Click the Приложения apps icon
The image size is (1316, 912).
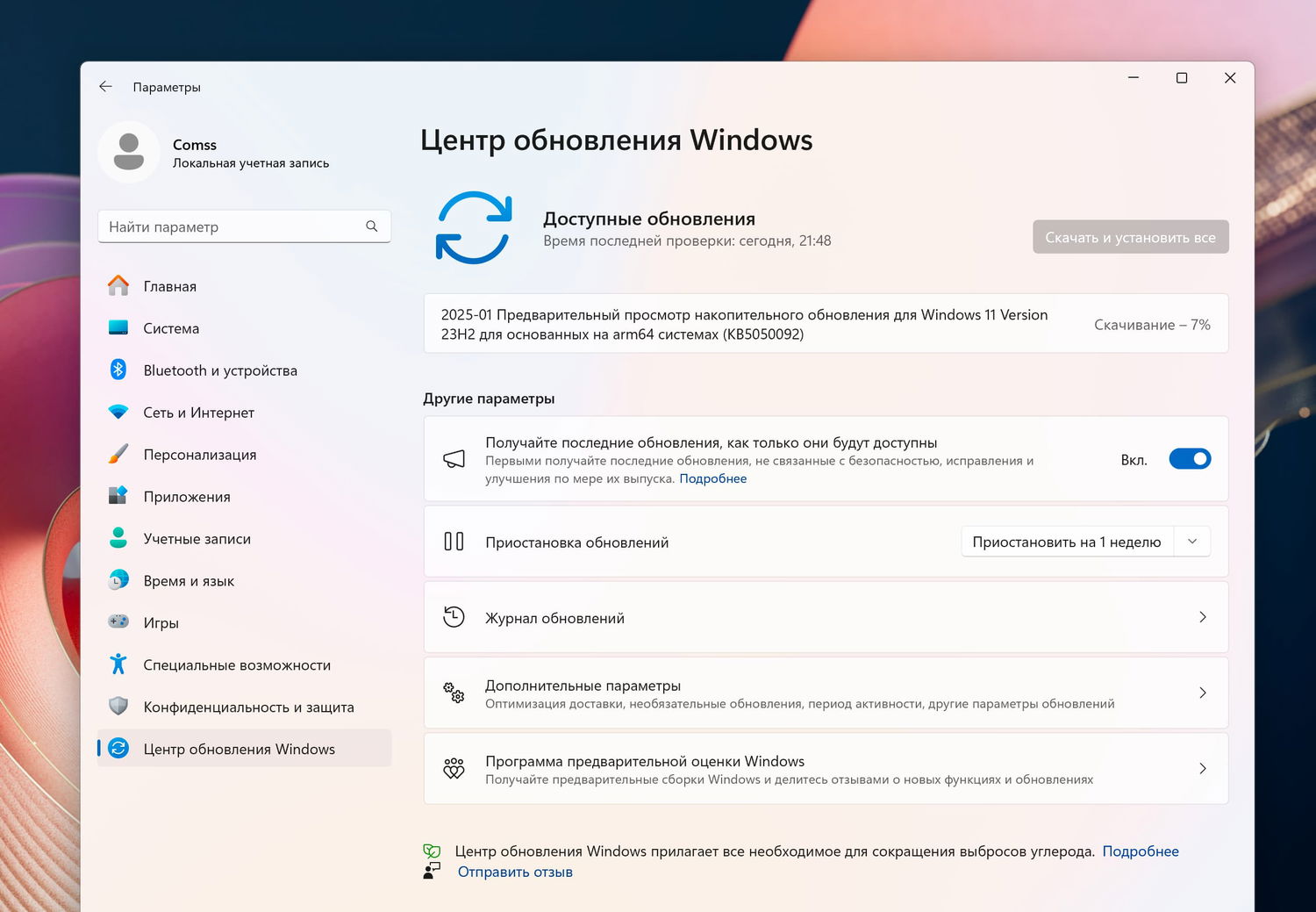click(x=118, y=496)
